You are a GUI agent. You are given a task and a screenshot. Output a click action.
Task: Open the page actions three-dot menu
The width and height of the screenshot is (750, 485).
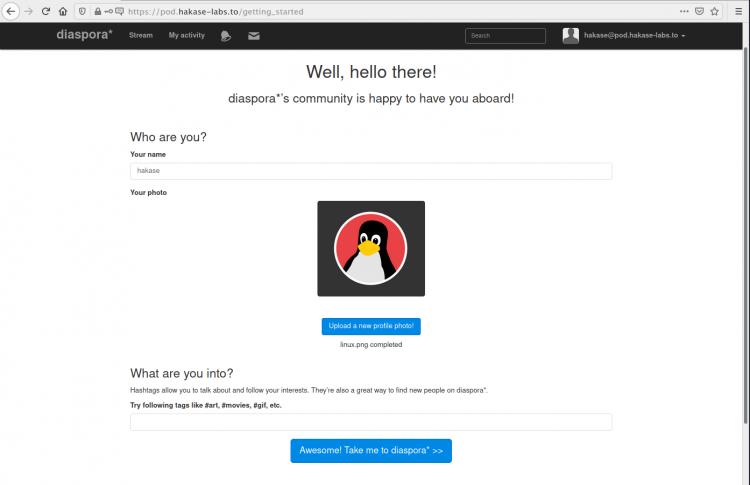[683, 11]
